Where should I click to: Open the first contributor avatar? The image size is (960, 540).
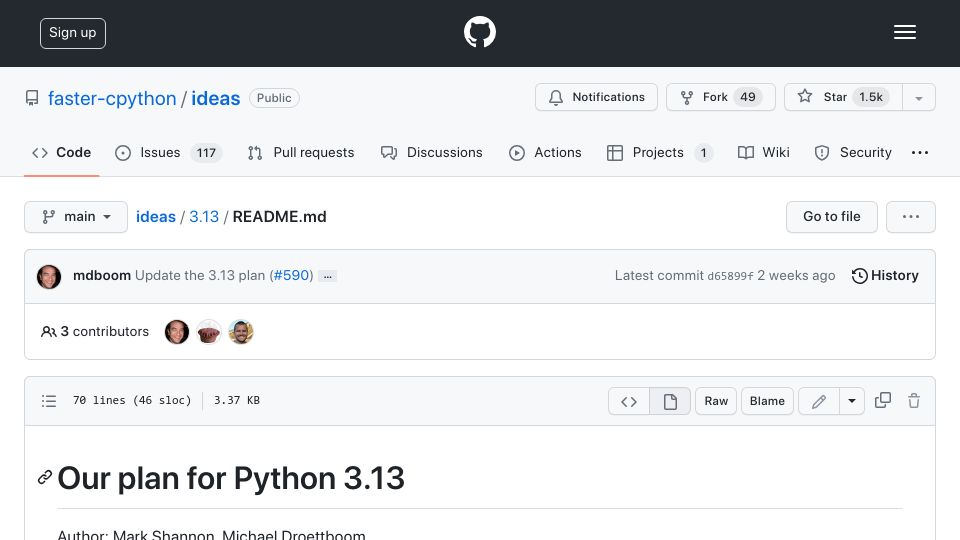[x=177, y=332]
